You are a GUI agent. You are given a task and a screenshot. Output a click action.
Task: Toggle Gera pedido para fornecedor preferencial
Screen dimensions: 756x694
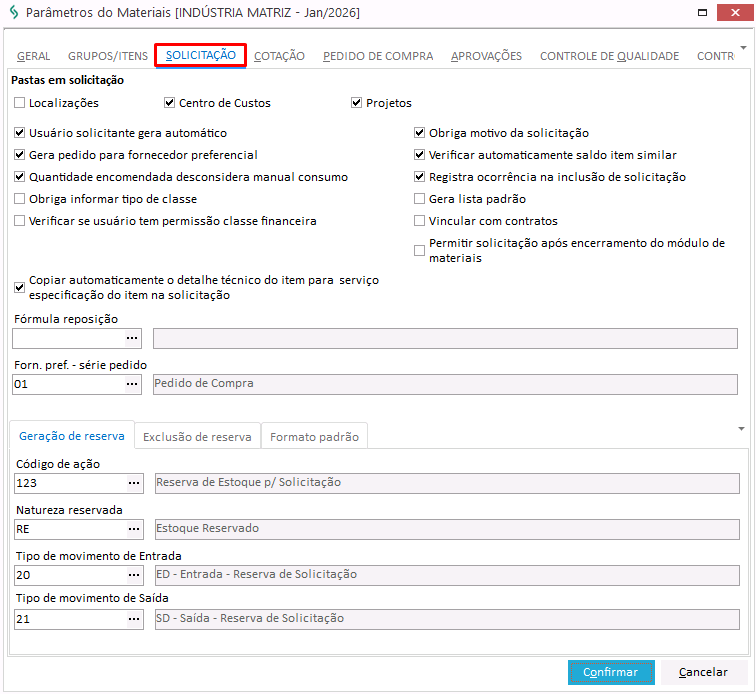pyautogui.click(x=19, y=155)
